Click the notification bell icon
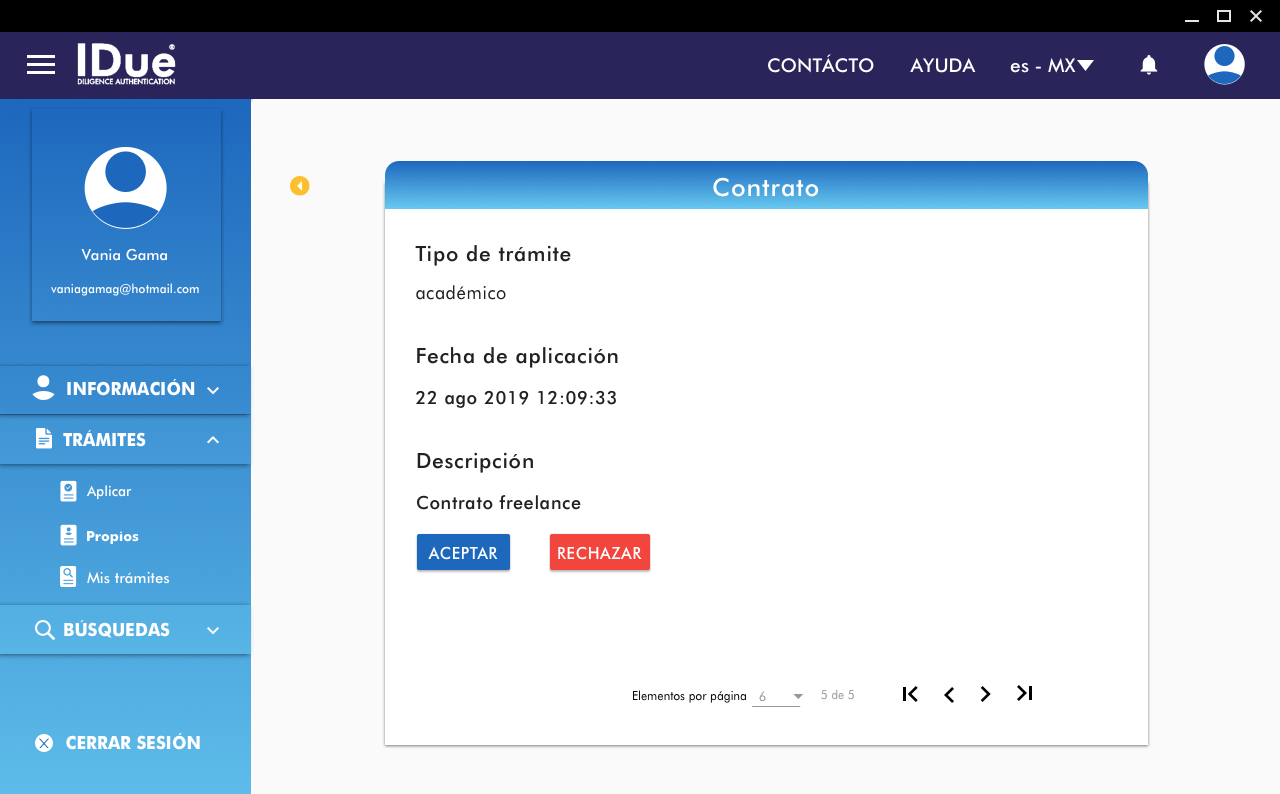This screenshot has width=1280, height=794. coord(1149,65)
